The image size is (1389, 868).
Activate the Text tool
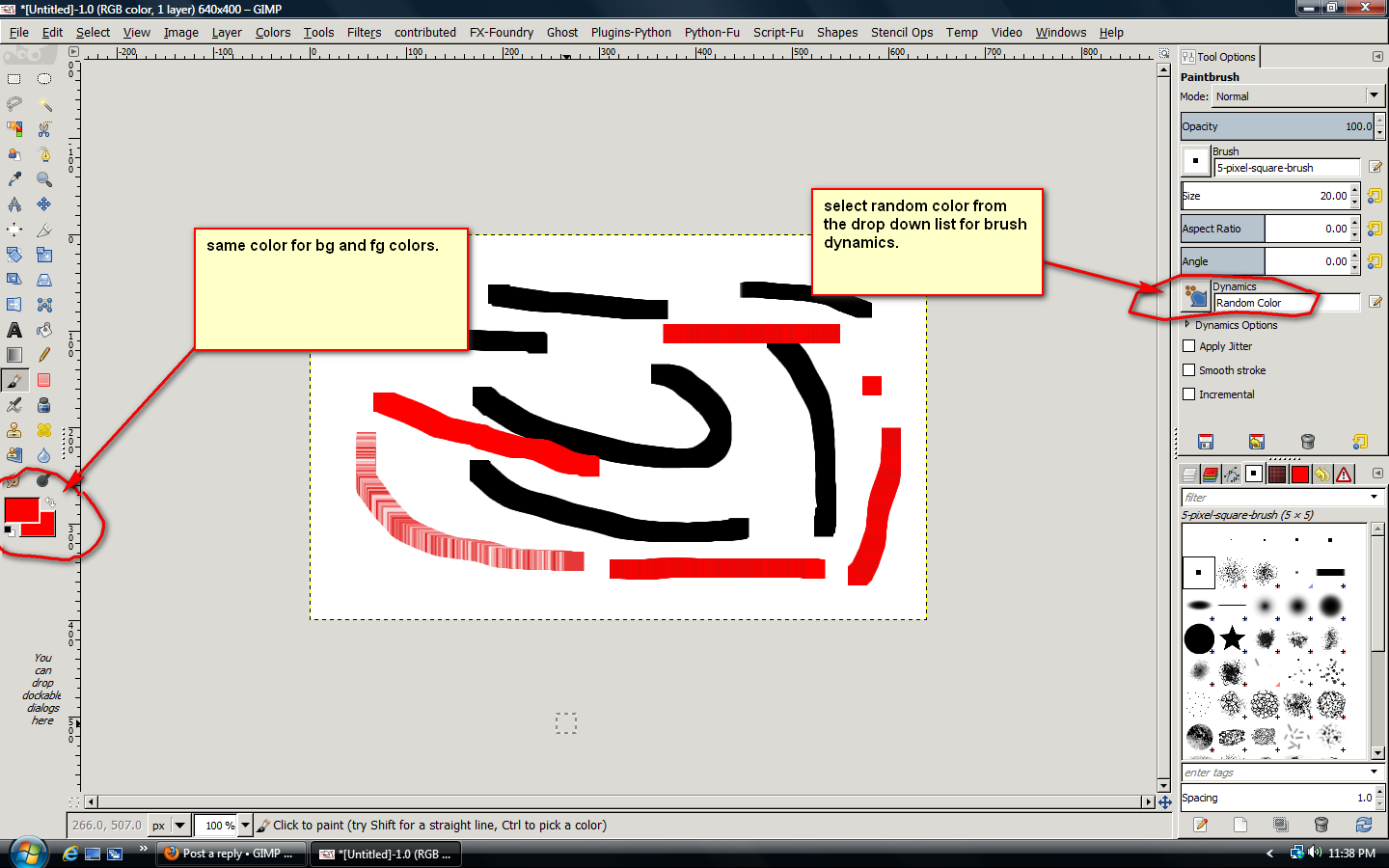(14, 330)
